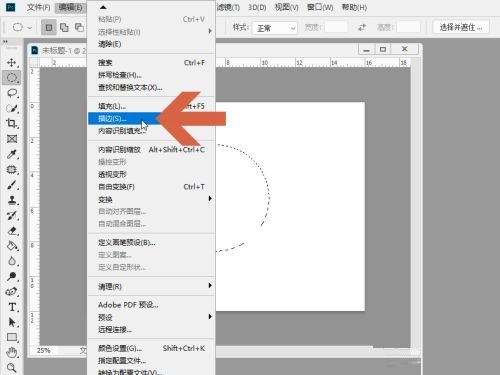Expand the 变换 submenu
Screen dimensions: 500x375
(x=210, y=199)
